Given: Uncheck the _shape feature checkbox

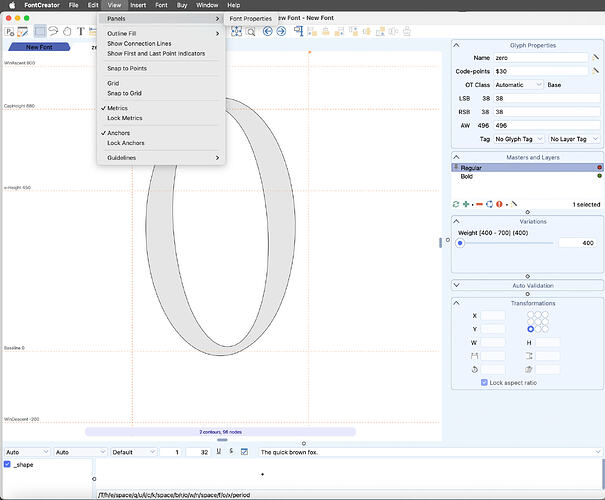Looking at the screenshot, I should pyautogui.click(x=8, y=464).
